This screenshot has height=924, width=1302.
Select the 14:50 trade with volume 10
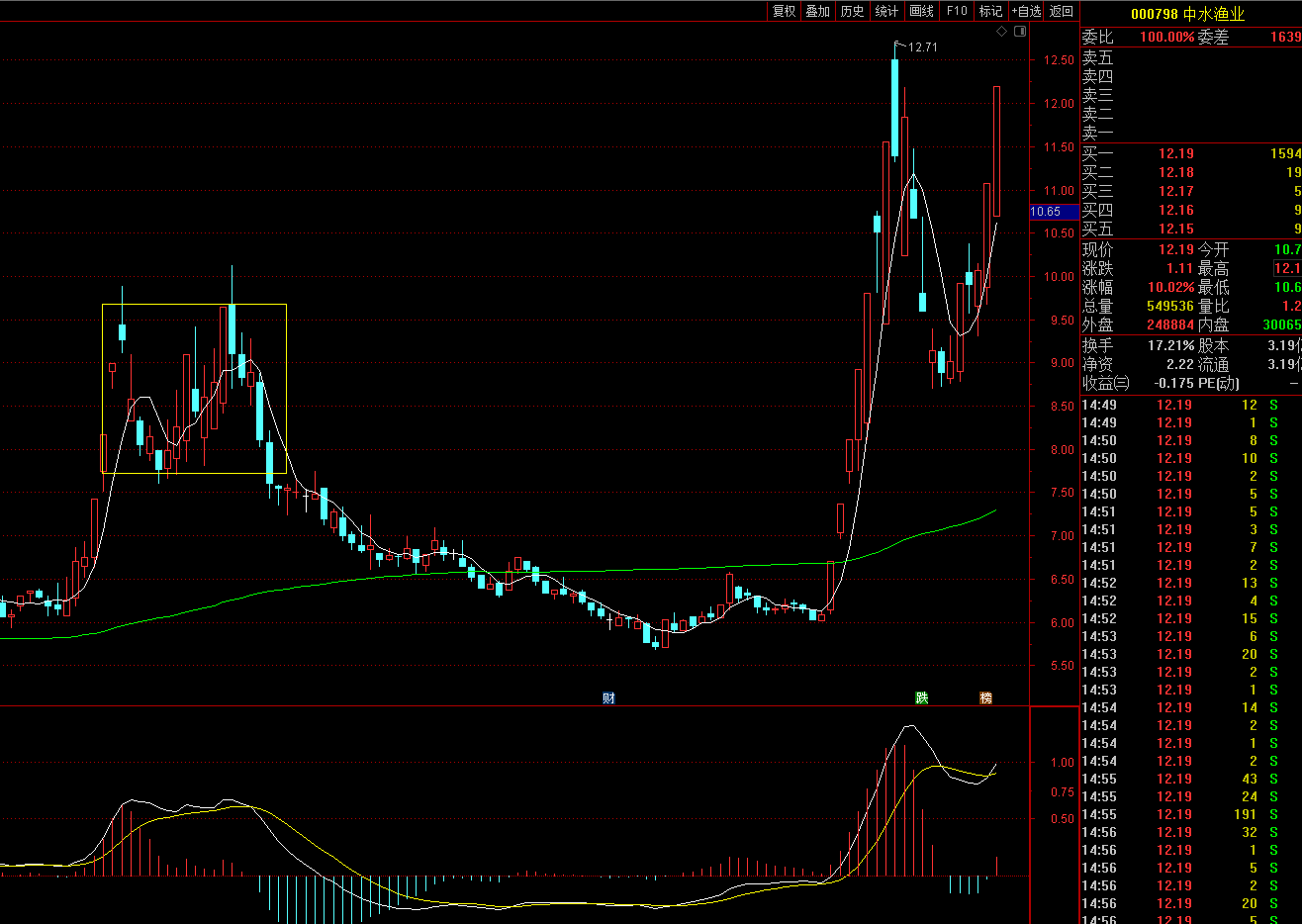(1191, 458)
